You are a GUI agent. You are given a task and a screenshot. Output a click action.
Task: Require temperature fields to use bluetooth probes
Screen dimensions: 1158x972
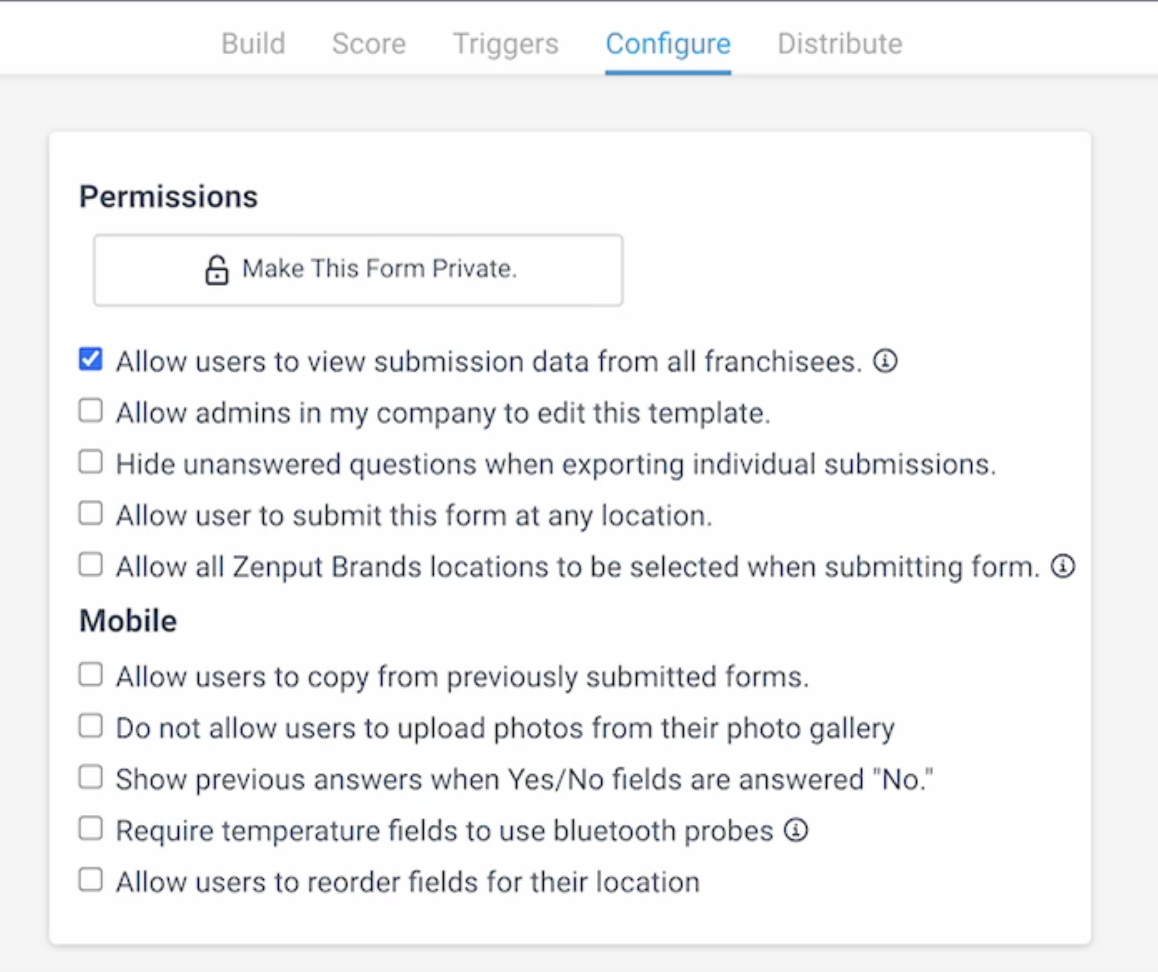pyautogui.click(x=90, y=828)
